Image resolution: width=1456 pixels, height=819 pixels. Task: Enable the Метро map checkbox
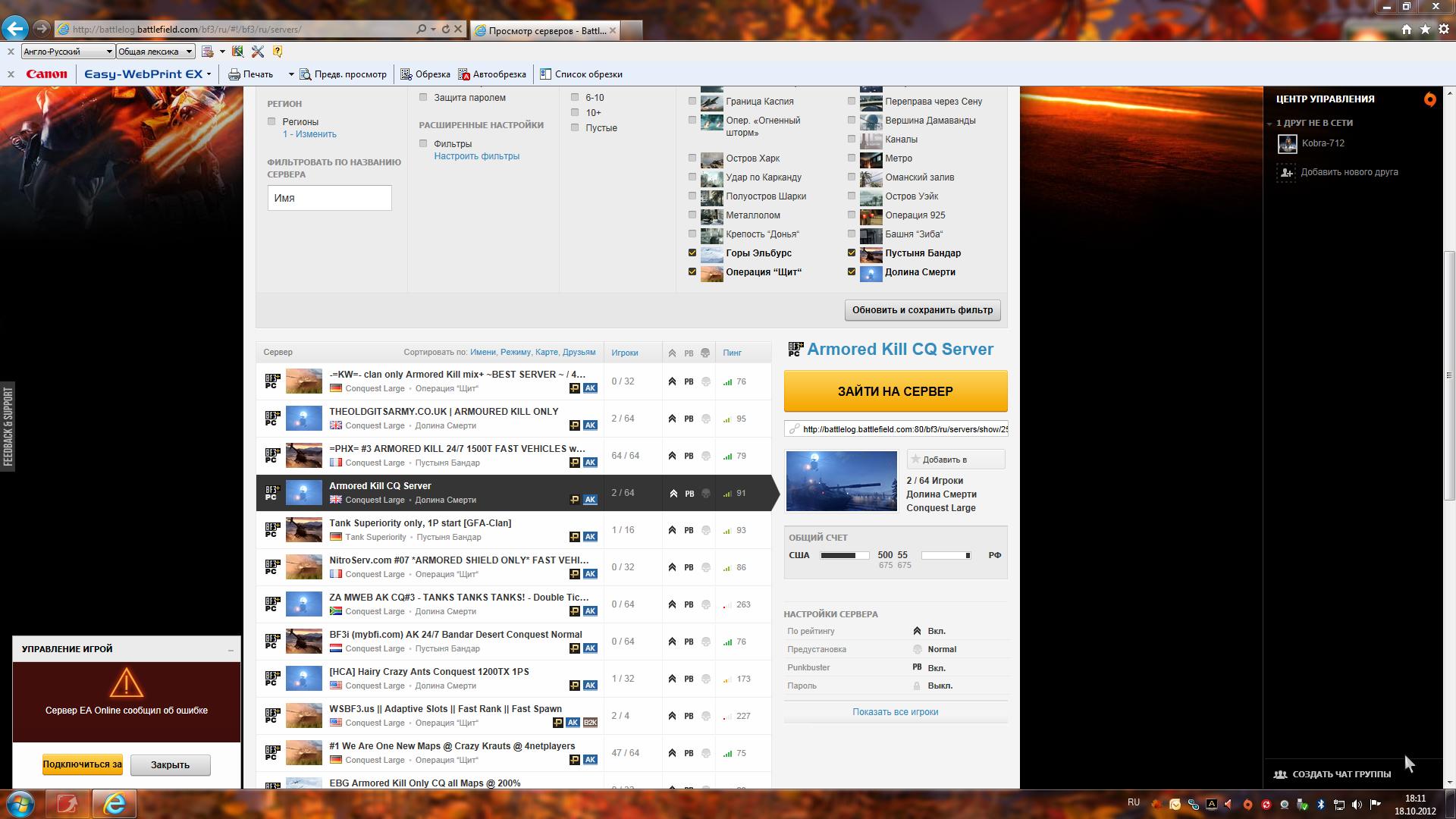point(852,158)
